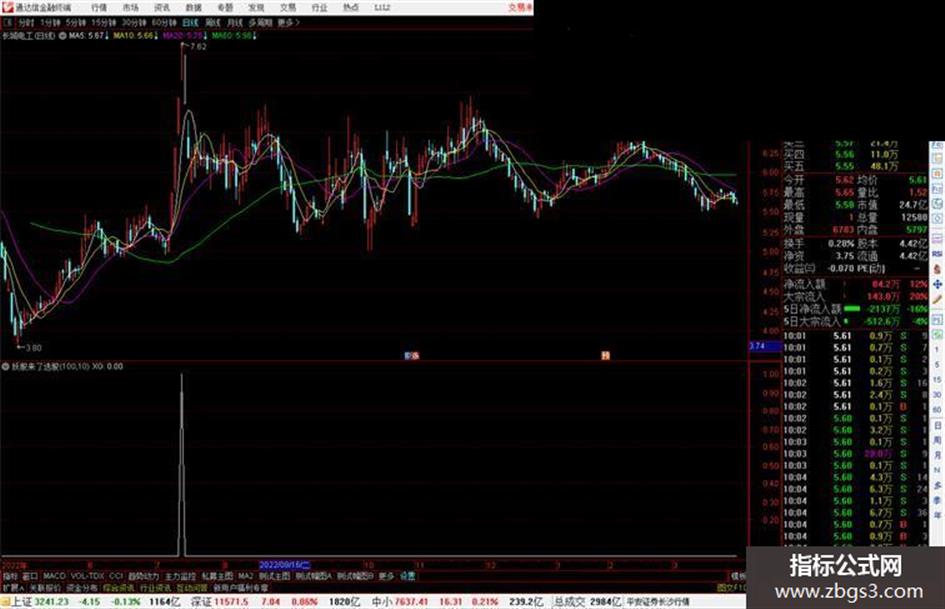Image resolution: width=945 pixels, height=609 pixels.
Task: Open the 资讯 menu
Action: [162, 7]
